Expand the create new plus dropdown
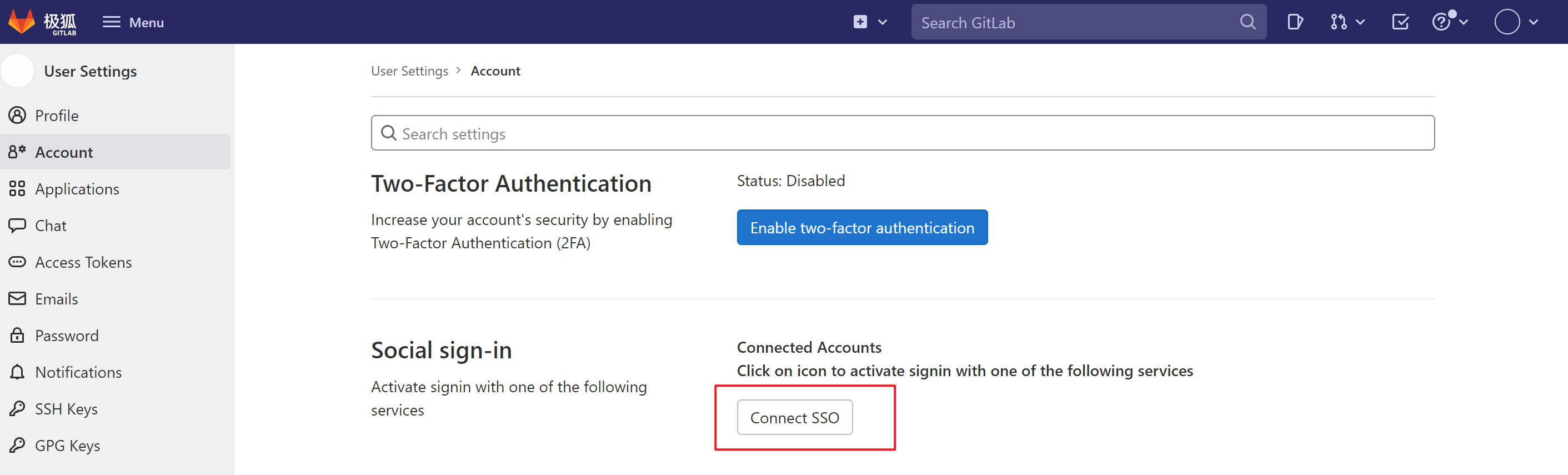 coord(870,22)
